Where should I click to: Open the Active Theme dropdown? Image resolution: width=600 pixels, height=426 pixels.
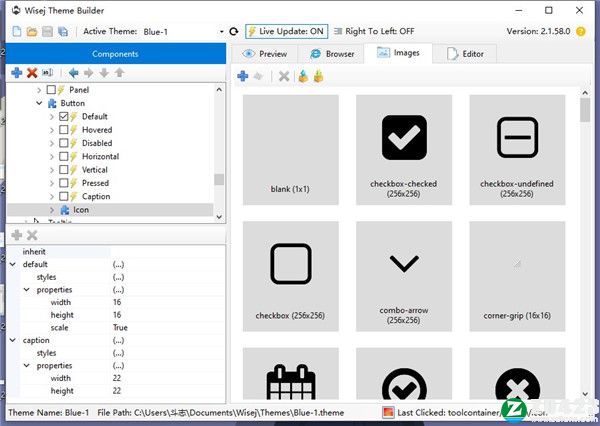point(222,32)
